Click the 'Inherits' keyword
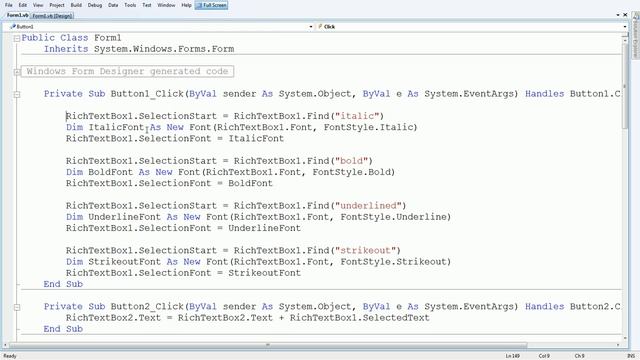640x360 pixels. 66,49
